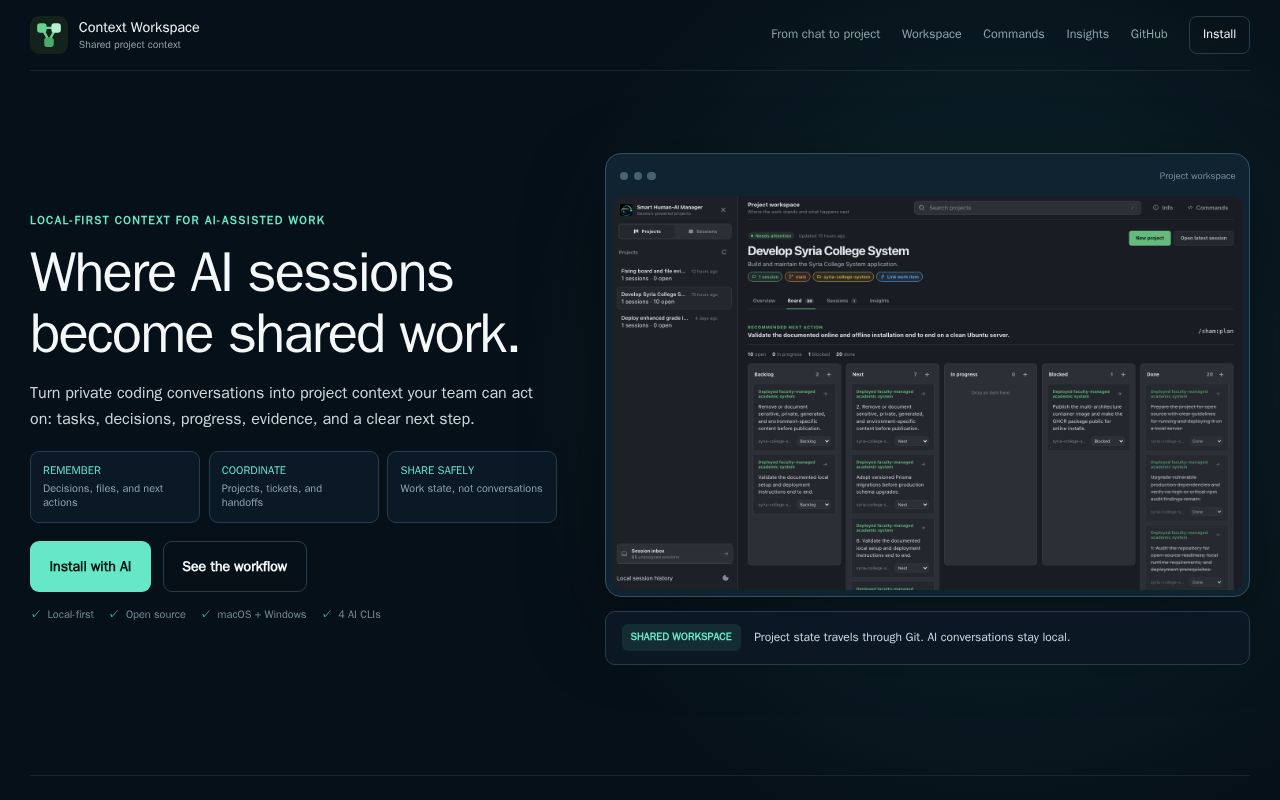Click magnifier icon in Search projects field
Image resolution: width=1280 pixels, height=800 pixels.
click(x=923, y=208)
